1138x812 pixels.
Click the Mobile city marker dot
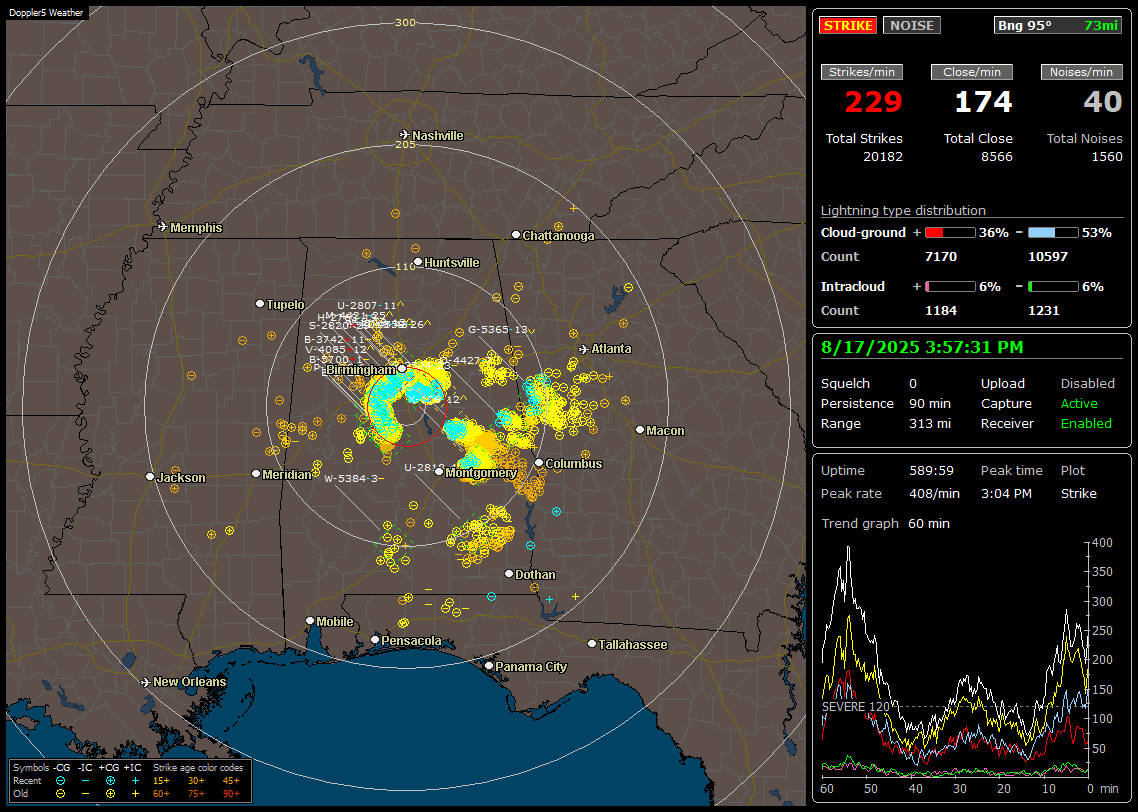(x=310, y=621)
